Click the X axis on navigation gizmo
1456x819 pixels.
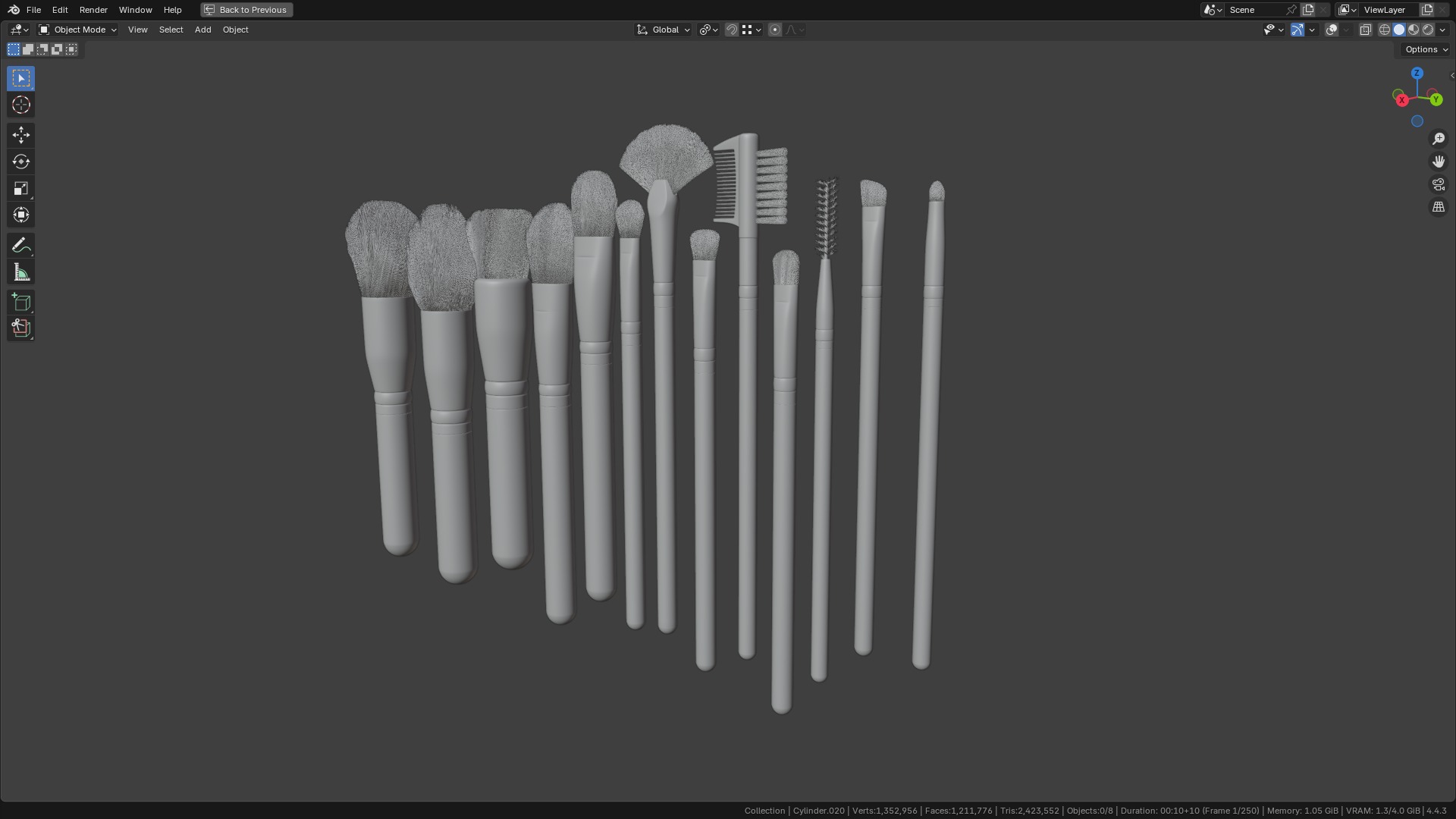point(1401,100)
